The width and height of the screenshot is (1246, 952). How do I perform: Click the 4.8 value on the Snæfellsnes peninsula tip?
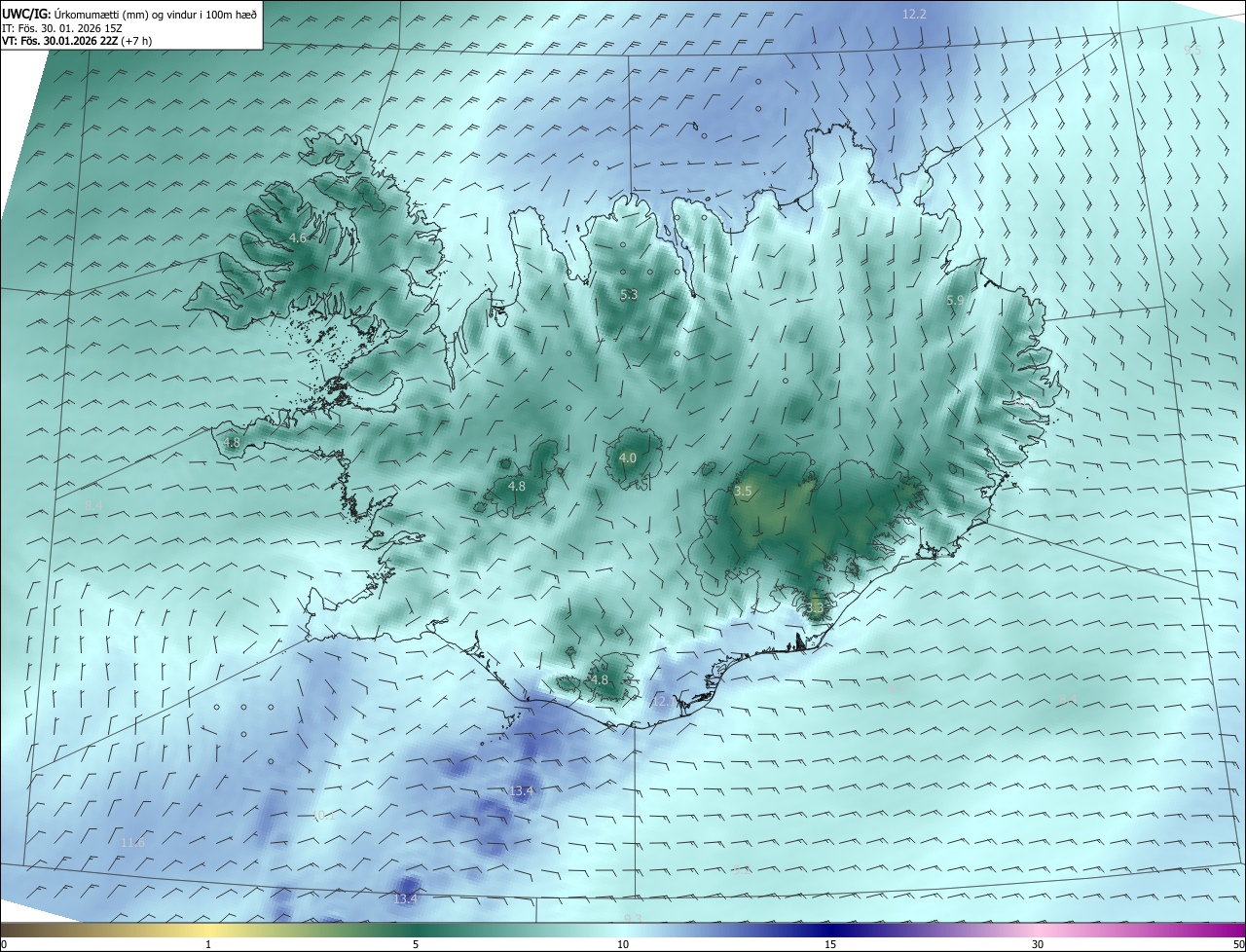click(x=232, y=442)
